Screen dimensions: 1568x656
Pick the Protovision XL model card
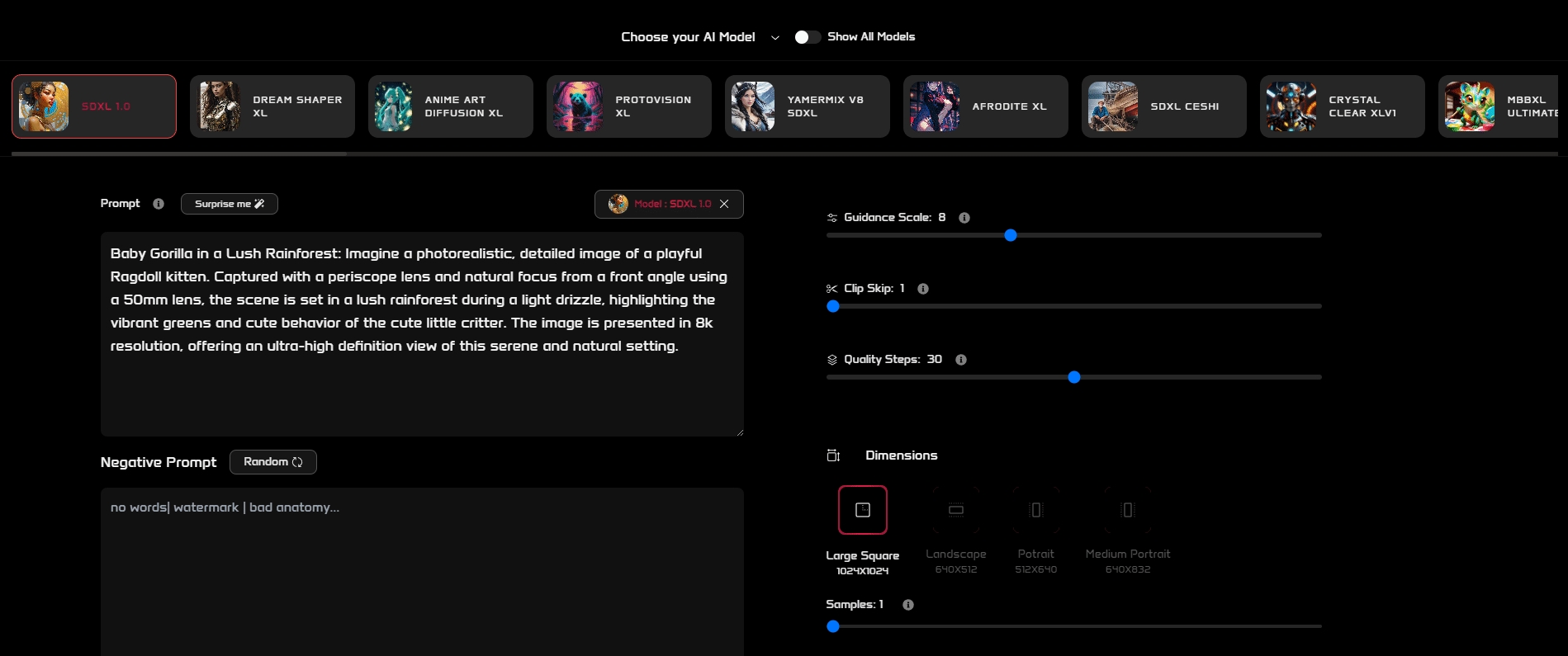point(629,106)
